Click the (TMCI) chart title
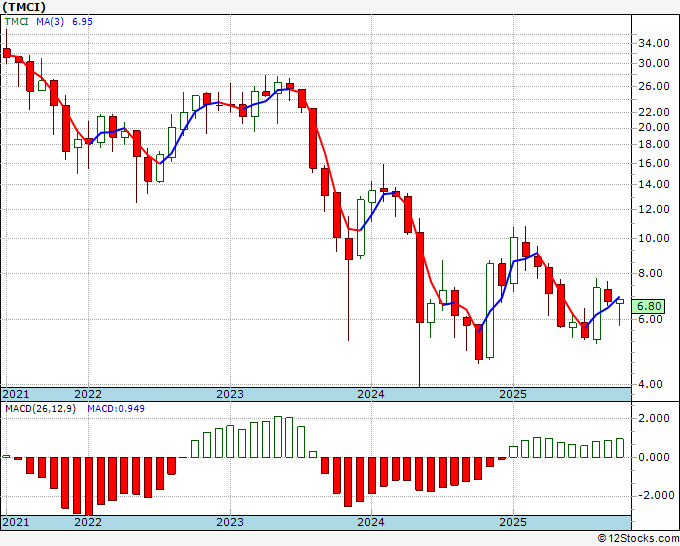Screen dimensions: 680x546 tap(23, 7)
